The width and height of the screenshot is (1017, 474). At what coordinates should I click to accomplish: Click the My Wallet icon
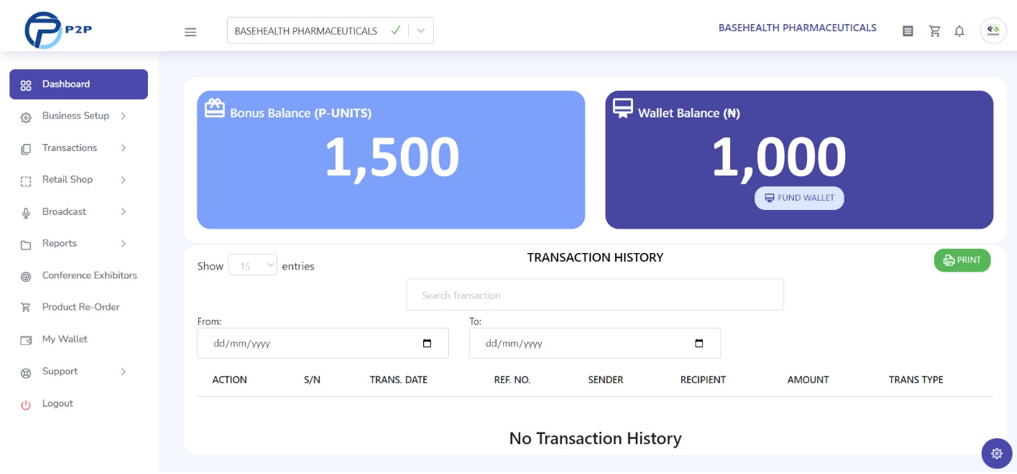(x=26, y=340)
